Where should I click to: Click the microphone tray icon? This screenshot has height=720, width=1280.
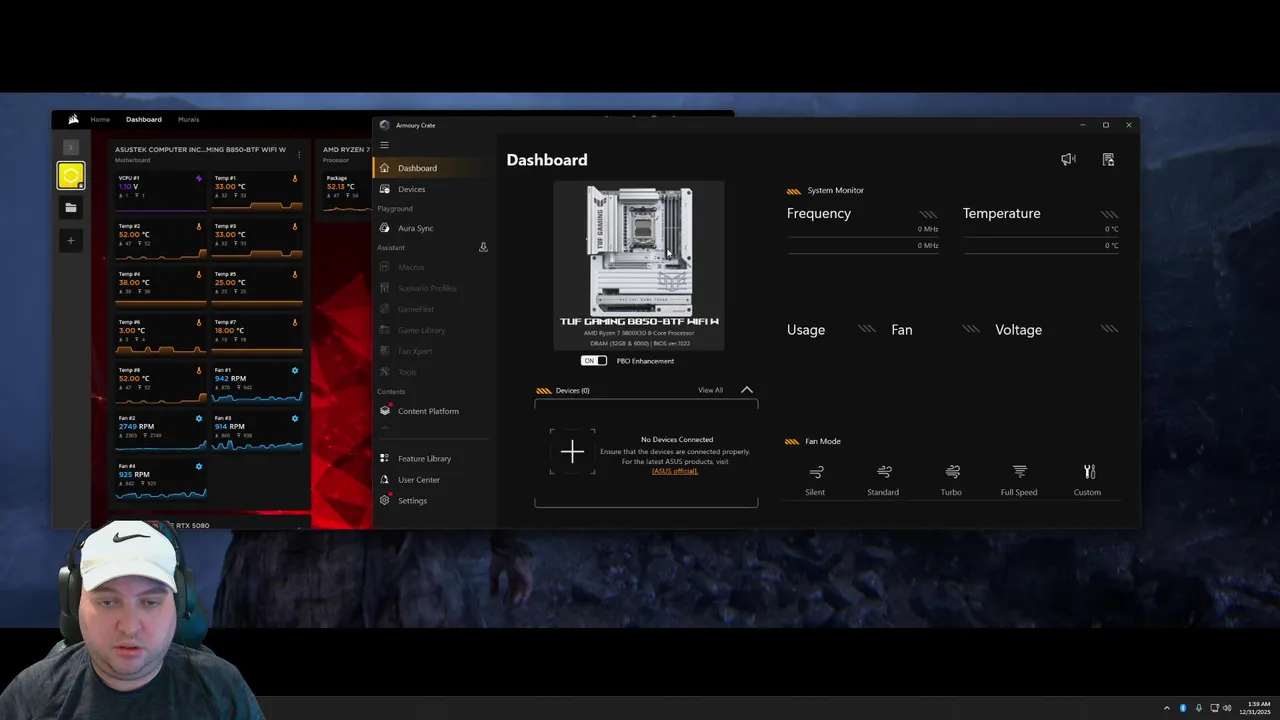pyautogui.click(x=1199, y=708)
